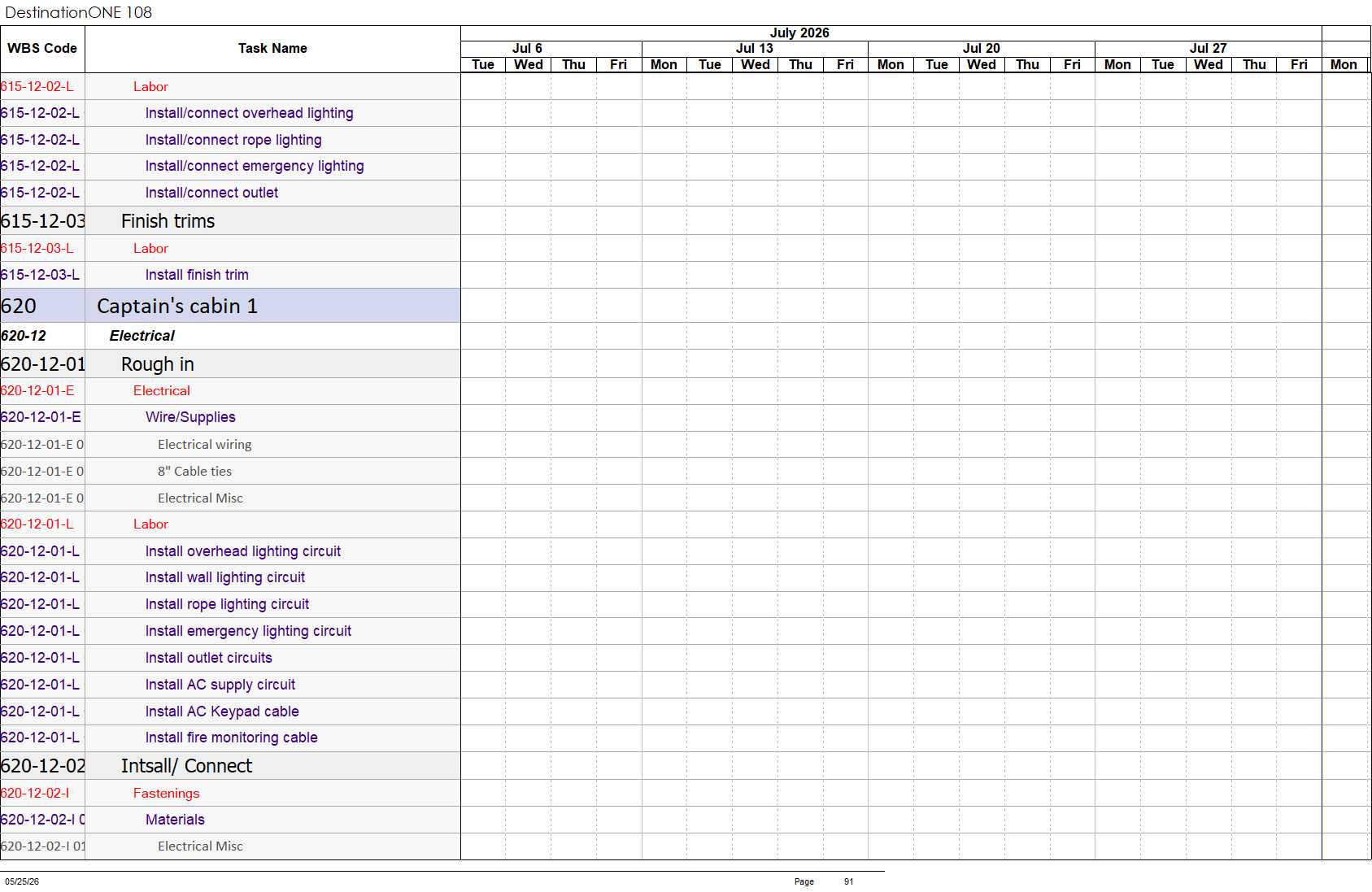Select Install/connect overhead lighting task

pyautogui.click(x=249, y=113)
